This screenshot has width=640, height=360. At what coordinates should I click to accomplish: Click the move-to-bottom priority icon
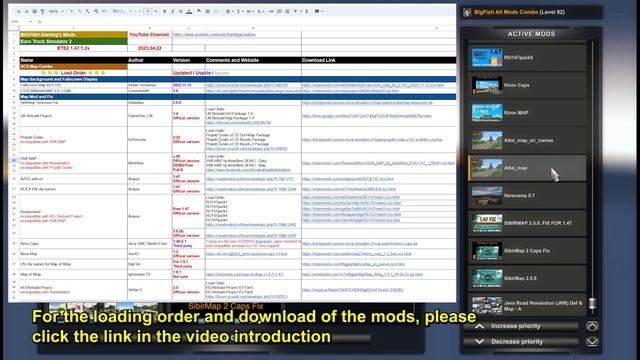[x=592, y=342]
